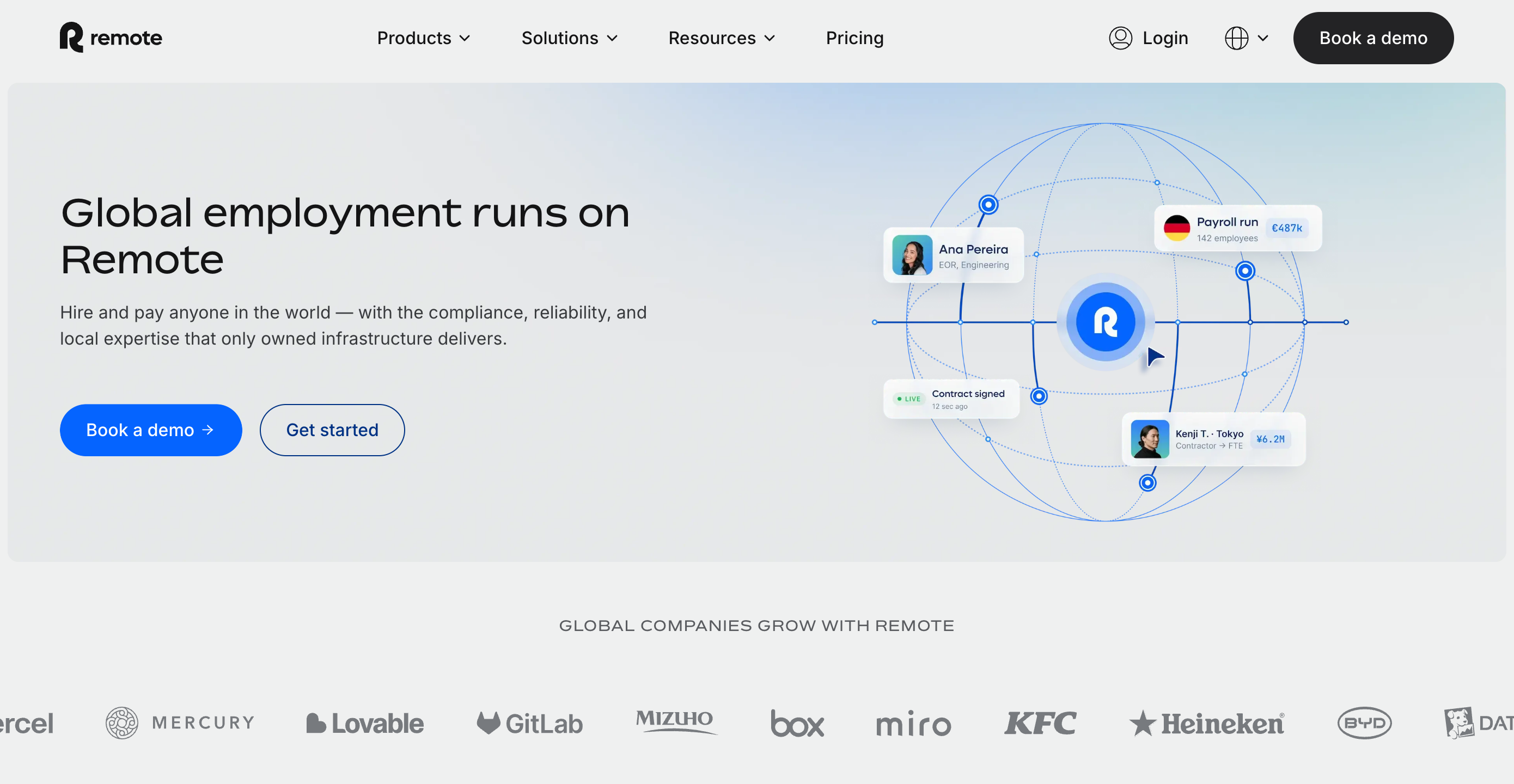Viewport: 1514px width, 784px height.
Task: Click the German flag on Payroll run card
Action: (x=1176, y=228)
